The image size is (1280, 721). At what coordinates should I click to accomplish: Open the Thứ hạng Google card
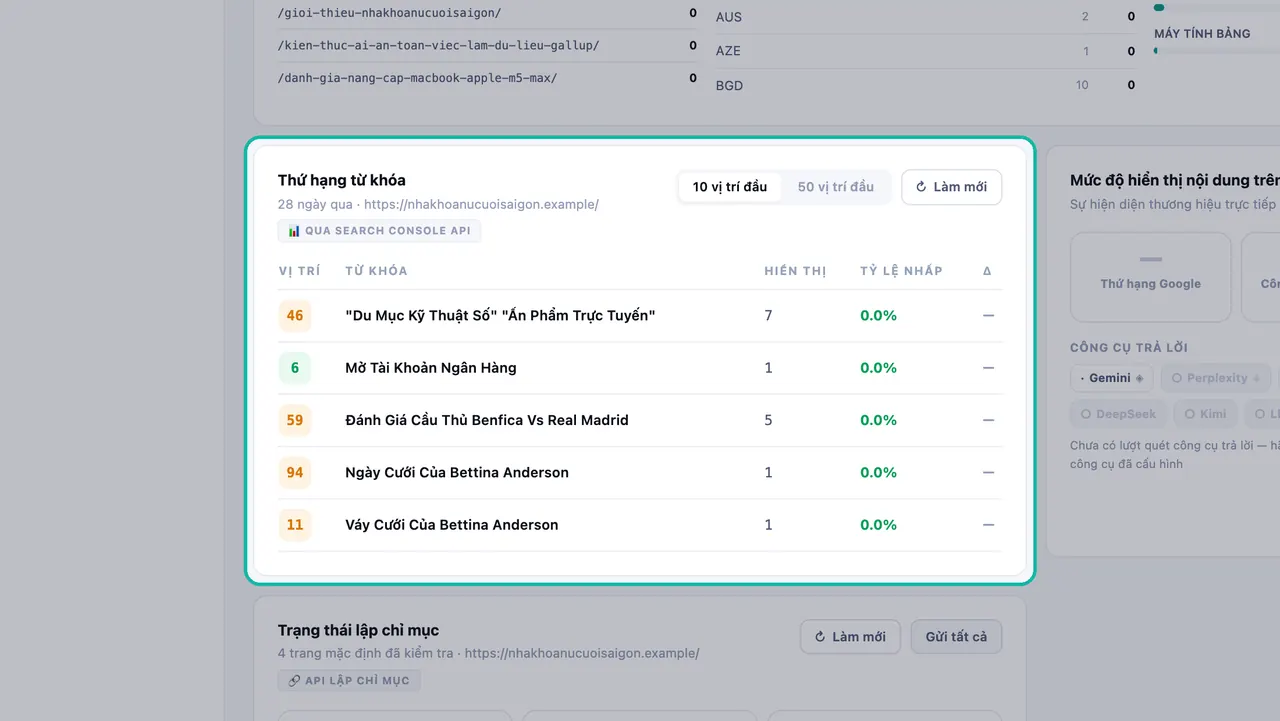[x=1151, y=277]
